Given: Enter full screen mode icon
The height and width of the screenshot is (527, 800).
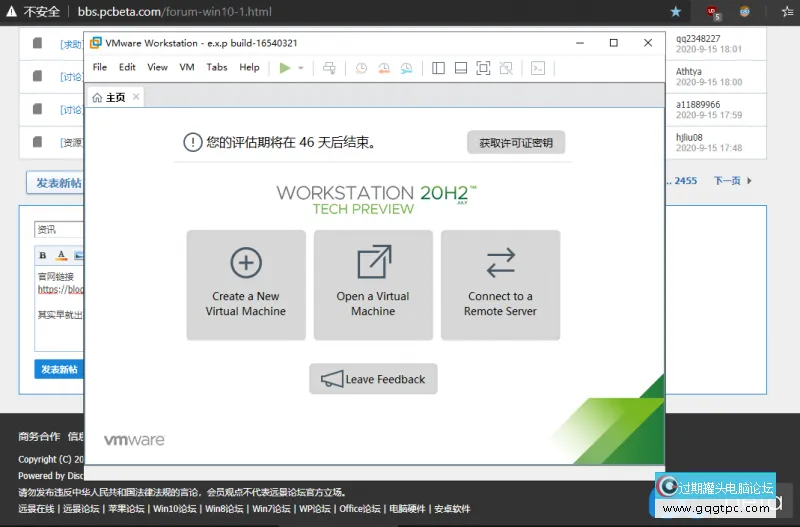Looking at the screenshot, I should tap(483, 68).
